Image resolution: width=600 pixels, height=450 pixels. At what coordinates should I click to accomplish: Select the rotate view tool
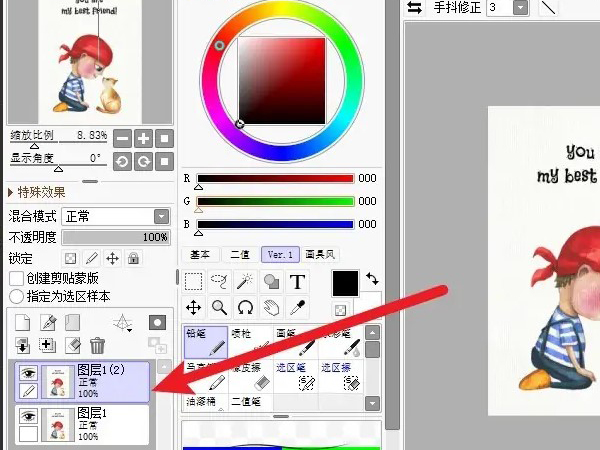click(x=245, y=308)
